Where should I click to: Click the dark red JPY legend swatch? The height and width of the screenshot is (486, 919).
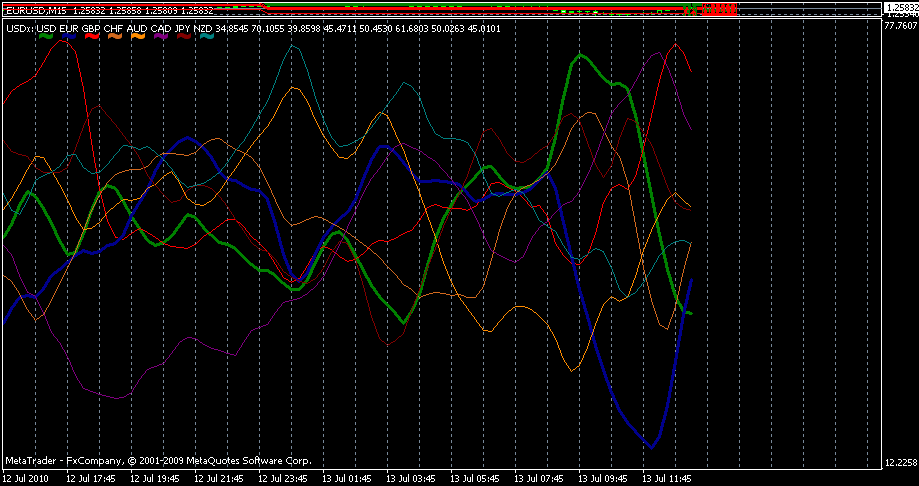pyautogui.click(x=184, y=36)
